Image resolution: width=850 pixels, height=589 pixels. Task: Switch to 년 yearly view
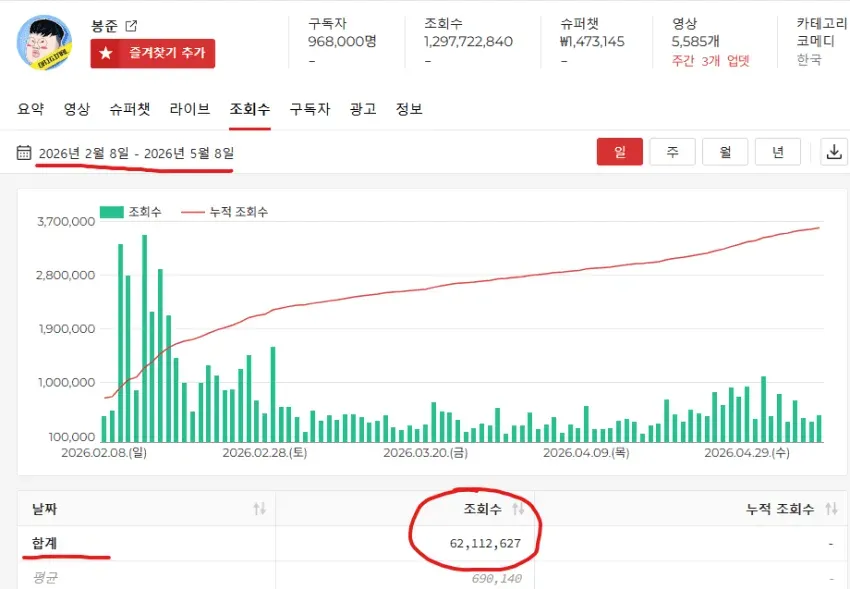(777, 152)
